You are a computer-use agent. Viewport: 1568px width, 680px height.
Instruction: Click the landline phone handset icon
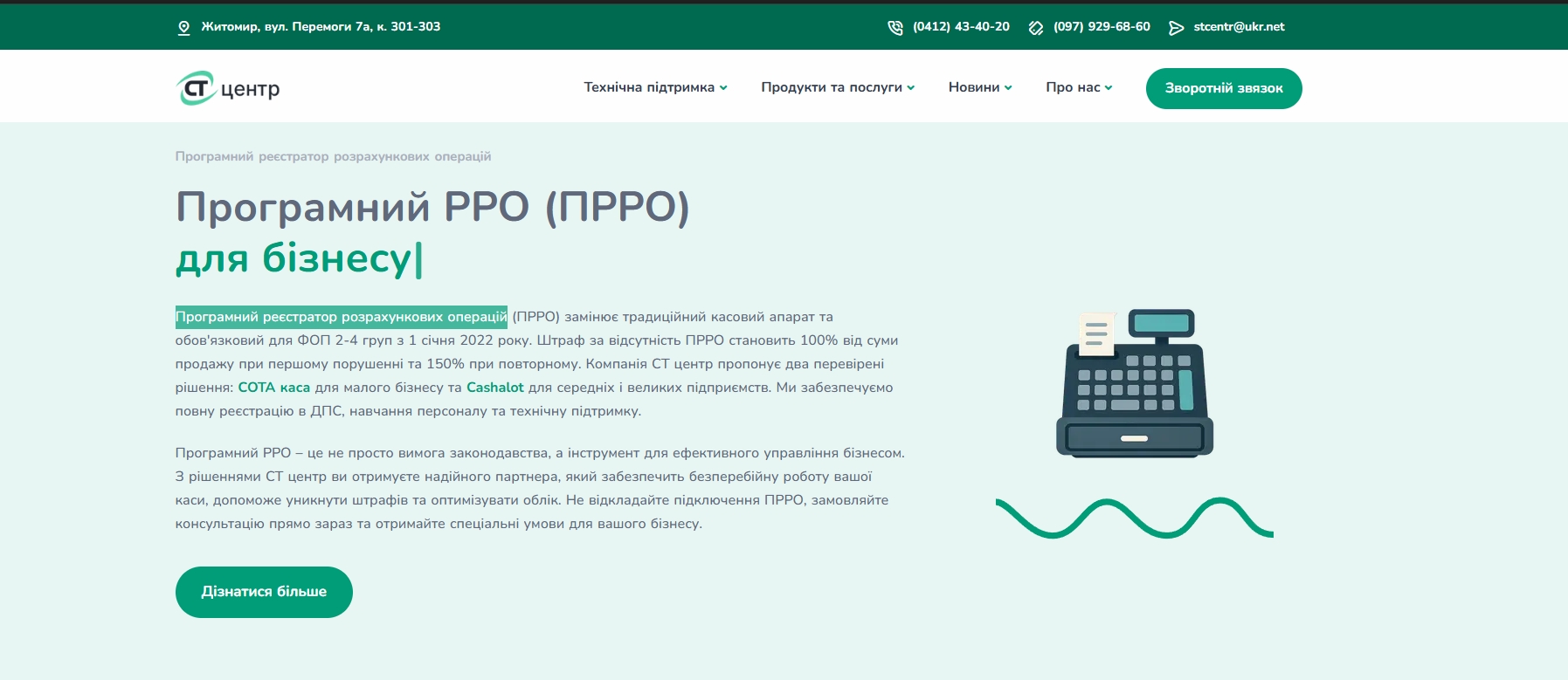[x=895, y=28]
